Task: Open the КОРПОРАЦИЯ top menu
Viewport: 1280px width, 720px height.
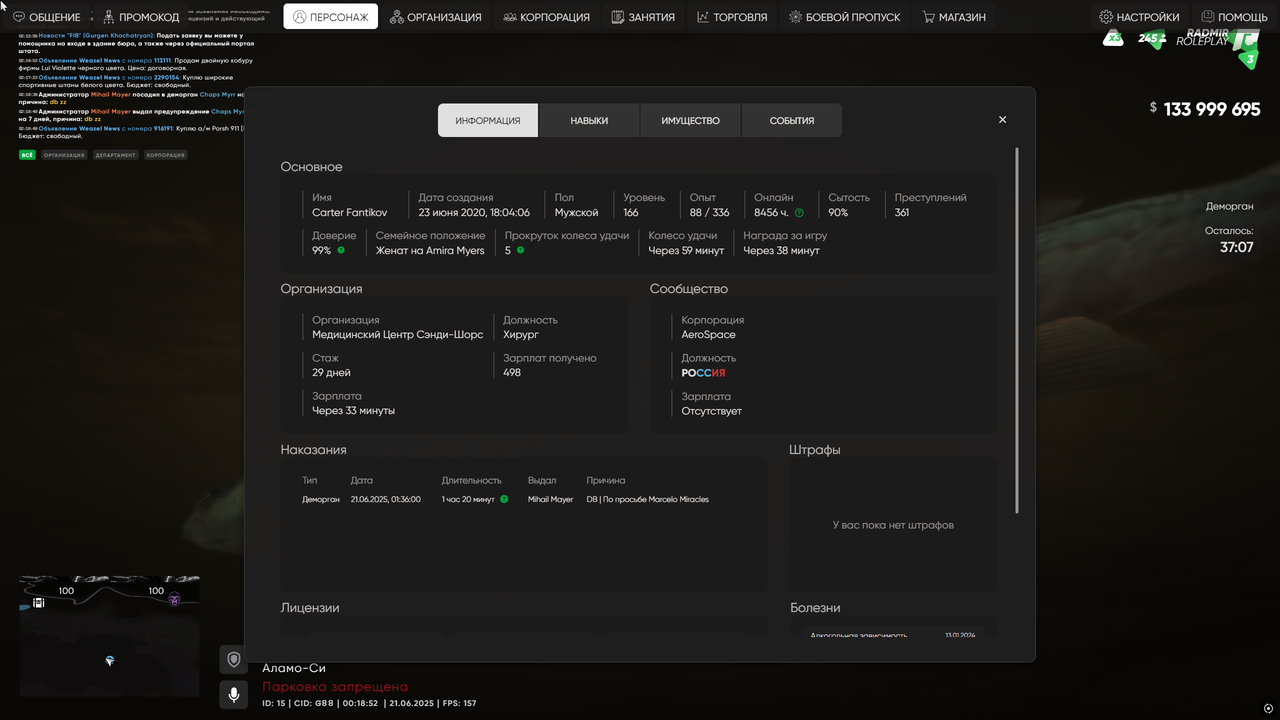Action: [547, 17]
